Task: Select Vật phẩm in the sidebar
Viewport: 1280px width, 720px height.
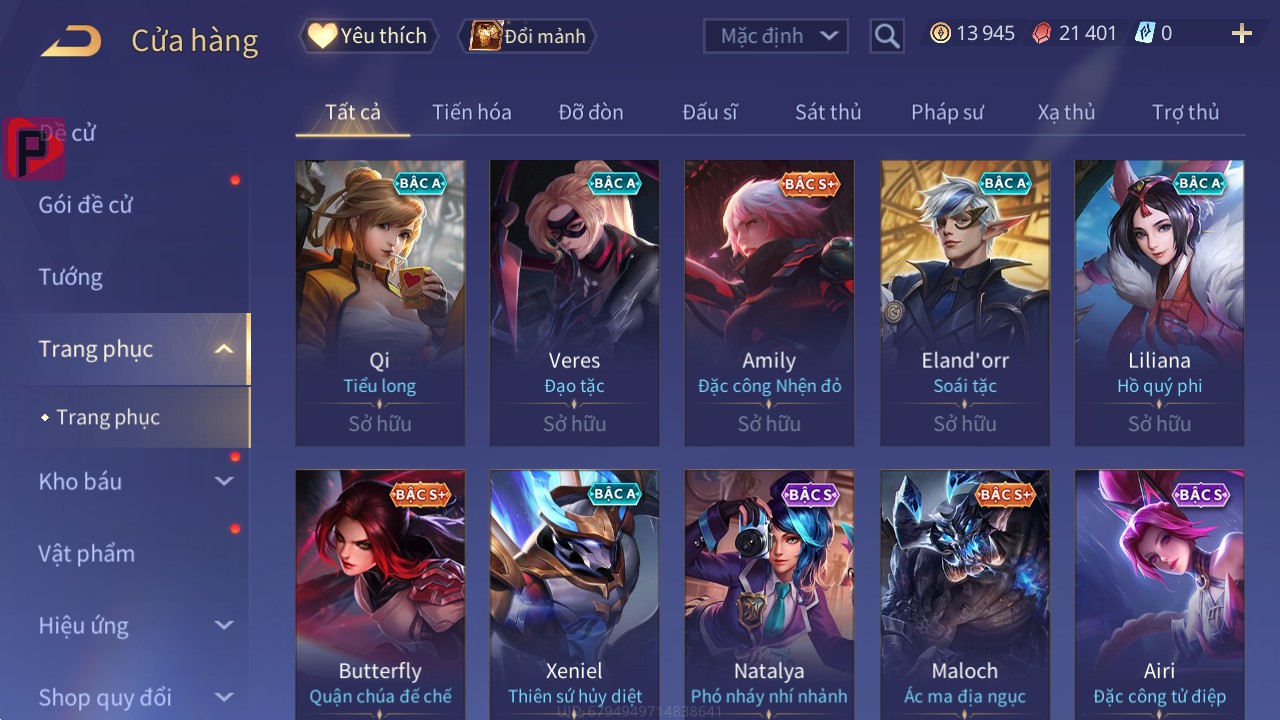Action: click(x=87, y=553)
